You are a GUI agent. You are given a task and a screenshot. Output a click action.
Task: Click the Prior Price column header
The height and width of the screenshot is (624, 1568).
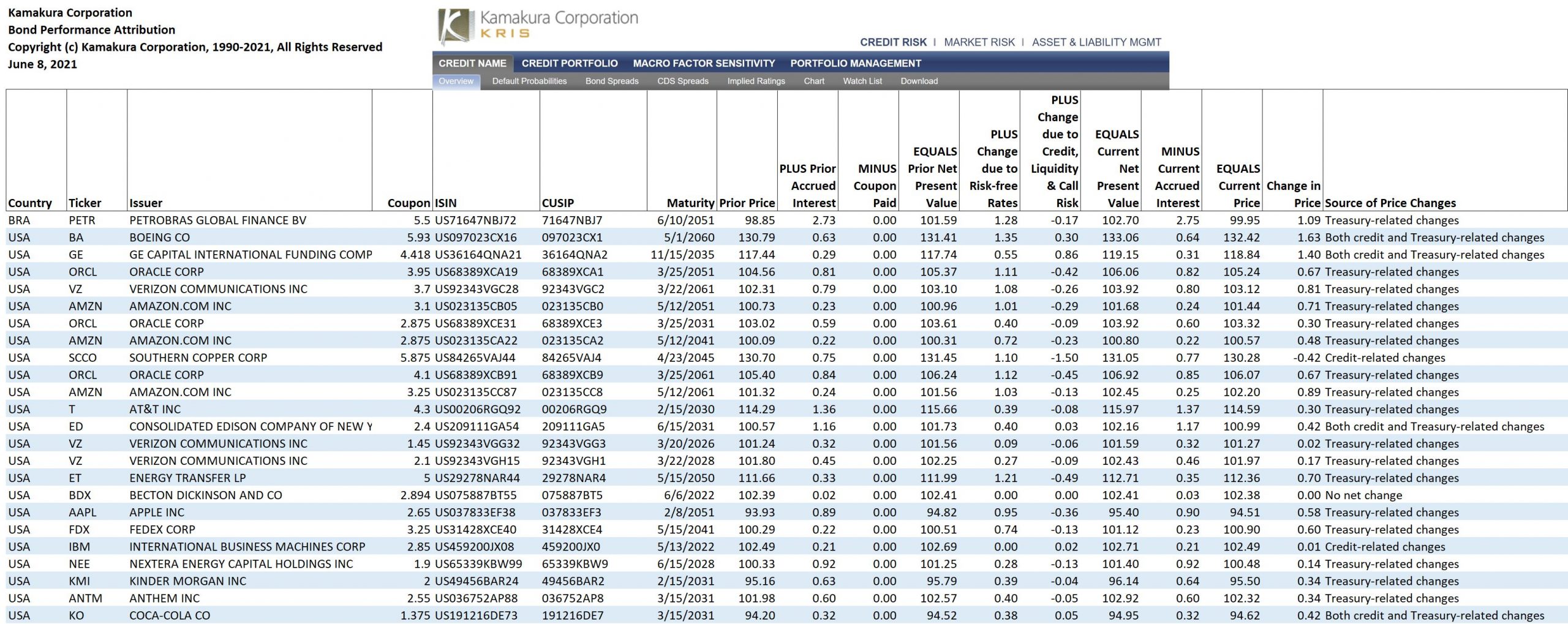pos(747,203)
